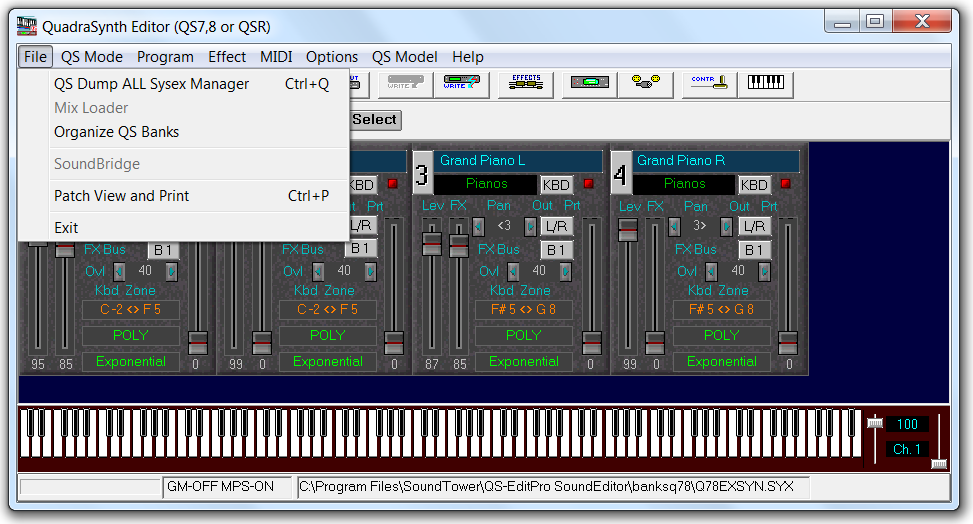
Task: Click the L/R output button on Grand Piano L
Action: click(556, 227)
